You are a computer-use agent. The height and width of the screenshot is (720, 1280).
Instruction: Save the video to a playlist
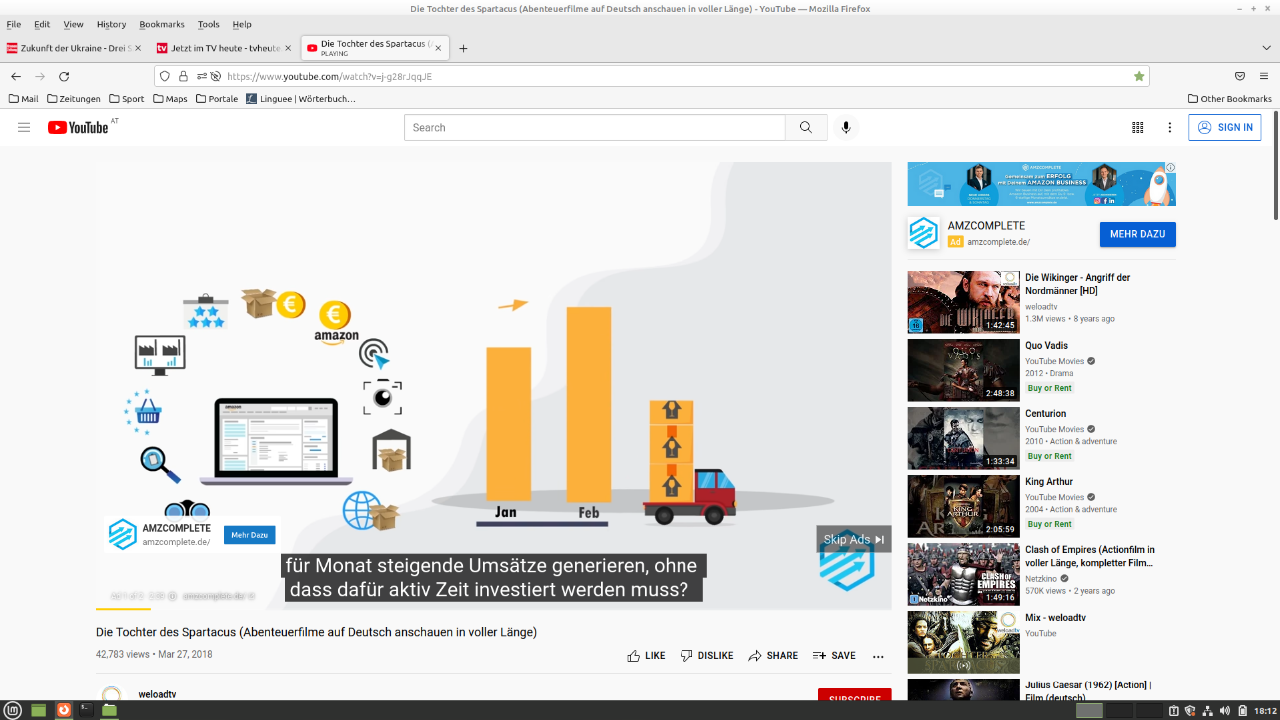point(834,656)
